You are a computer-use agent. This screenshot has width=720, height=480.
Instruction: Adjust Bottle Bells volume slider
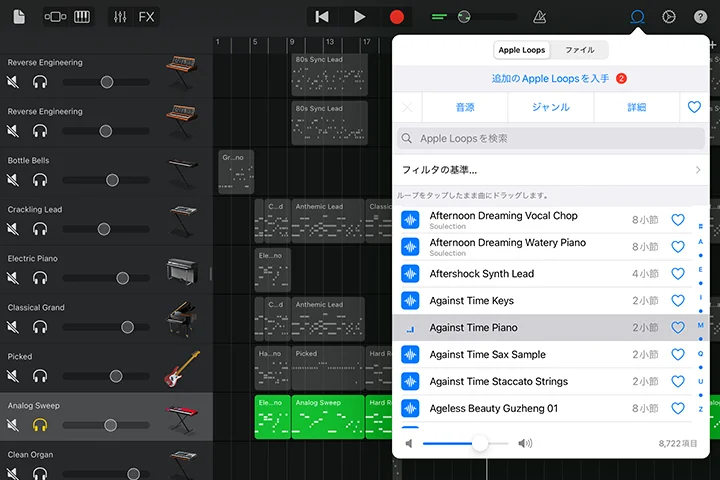pyautogui.click(x=112, y=180)
